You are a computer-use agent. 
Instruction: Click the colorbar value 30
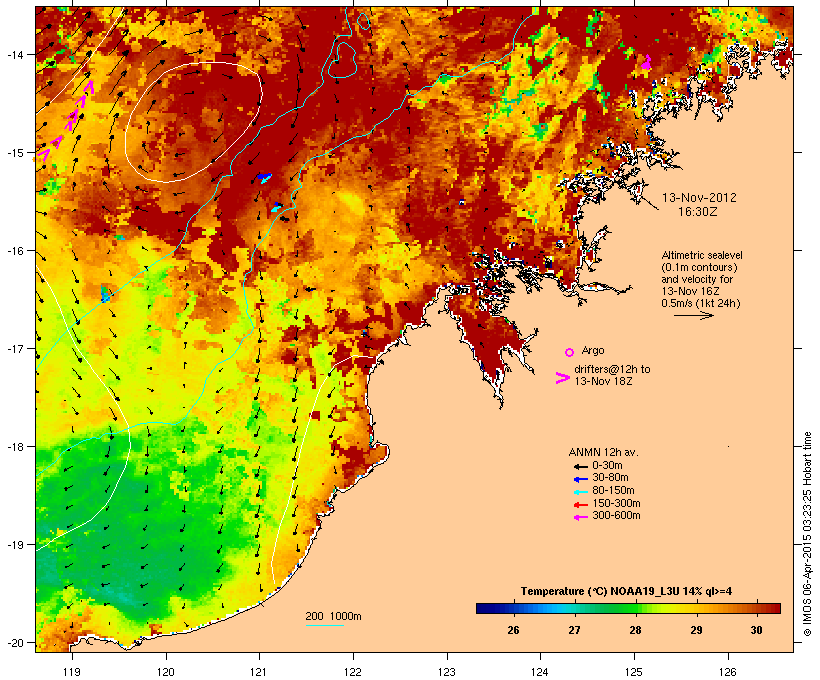tap(756, 630)
